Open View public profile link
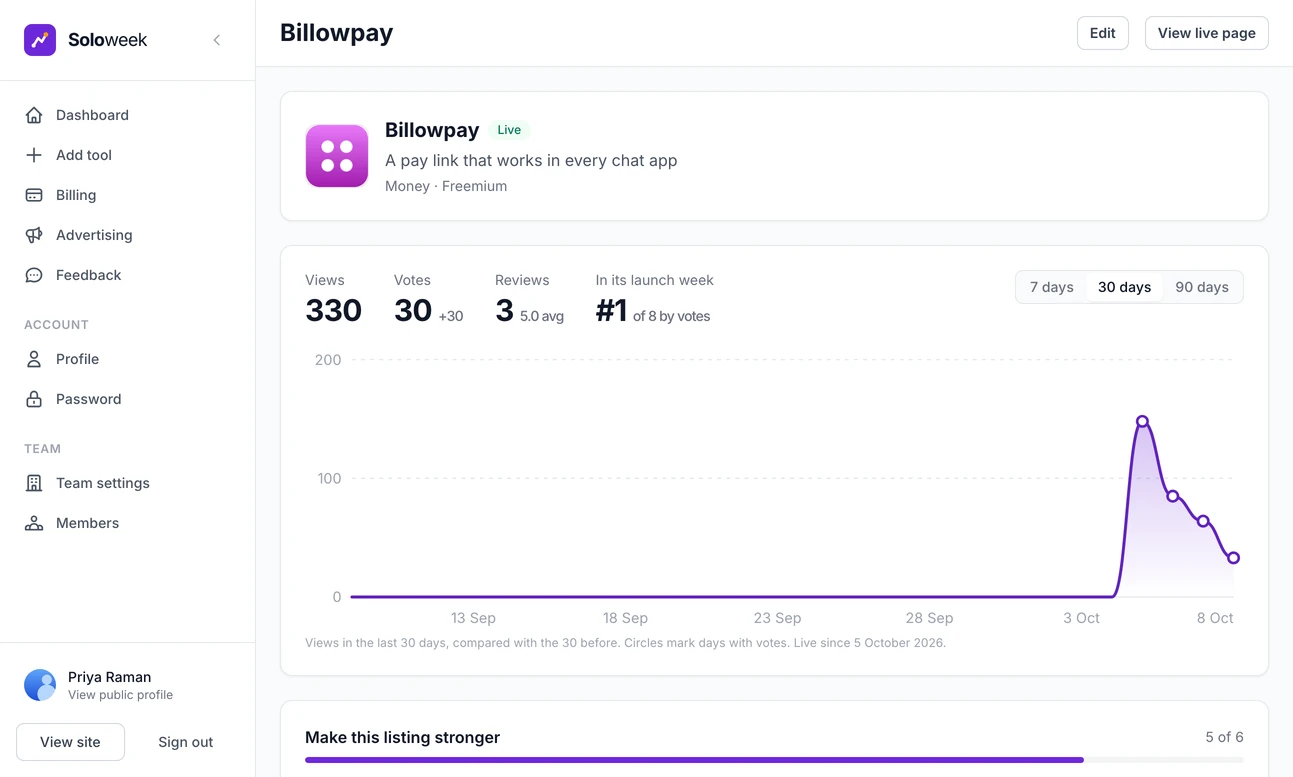This screenshot has height=777, width=1293. pos(120,695)
